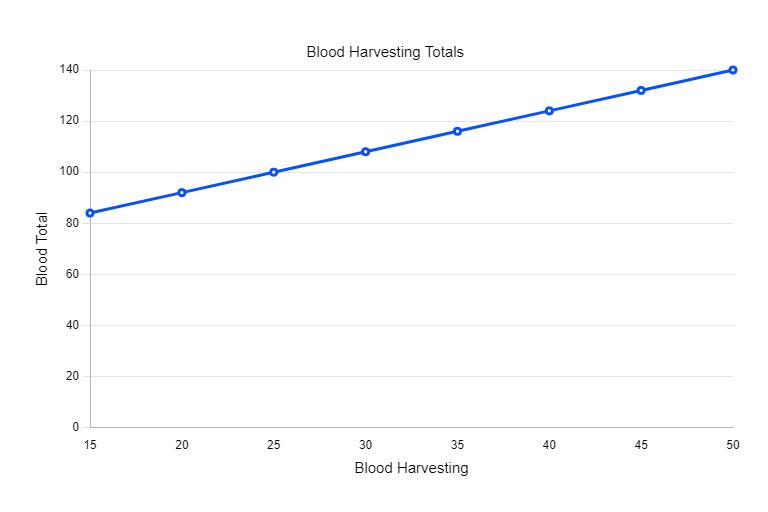Select the y-axis tick label "60"
This screenshot has width=768, height=512.
point(72,274)
